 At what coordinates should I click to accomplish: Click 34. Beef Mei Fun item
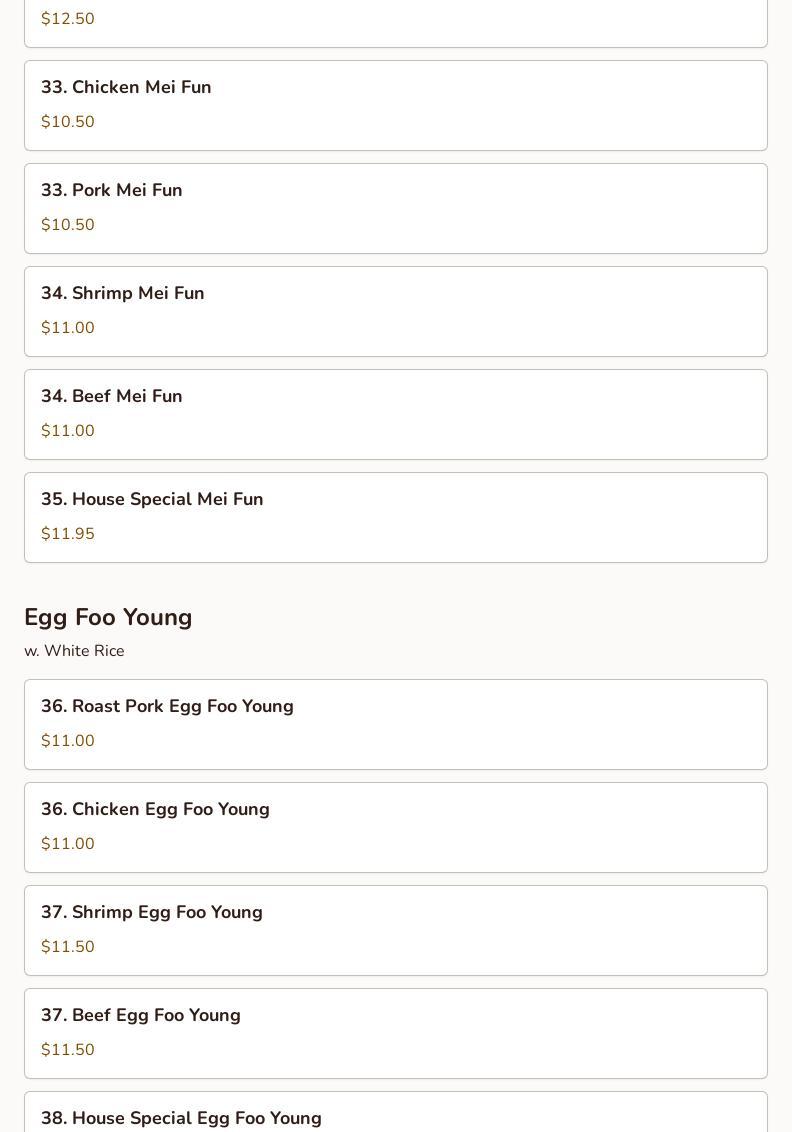[112, 397]
